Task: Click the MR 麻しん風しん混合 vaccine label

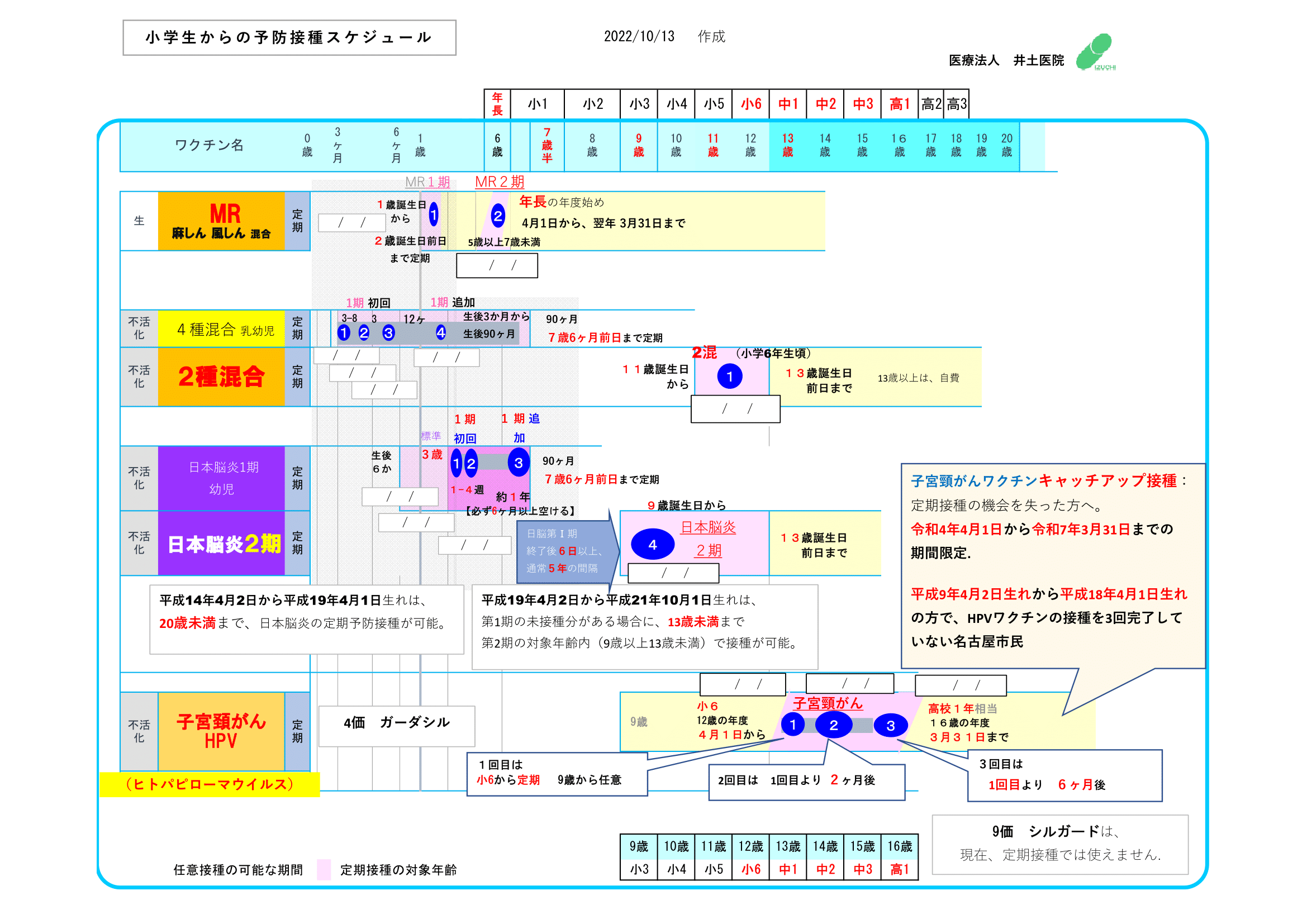Action: [221, 221]
